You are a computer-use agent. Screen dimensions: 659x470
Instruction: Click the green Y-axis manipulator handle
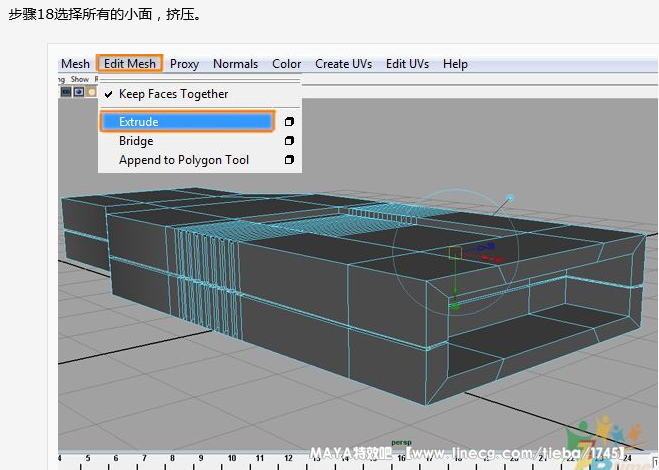(455, 304)
